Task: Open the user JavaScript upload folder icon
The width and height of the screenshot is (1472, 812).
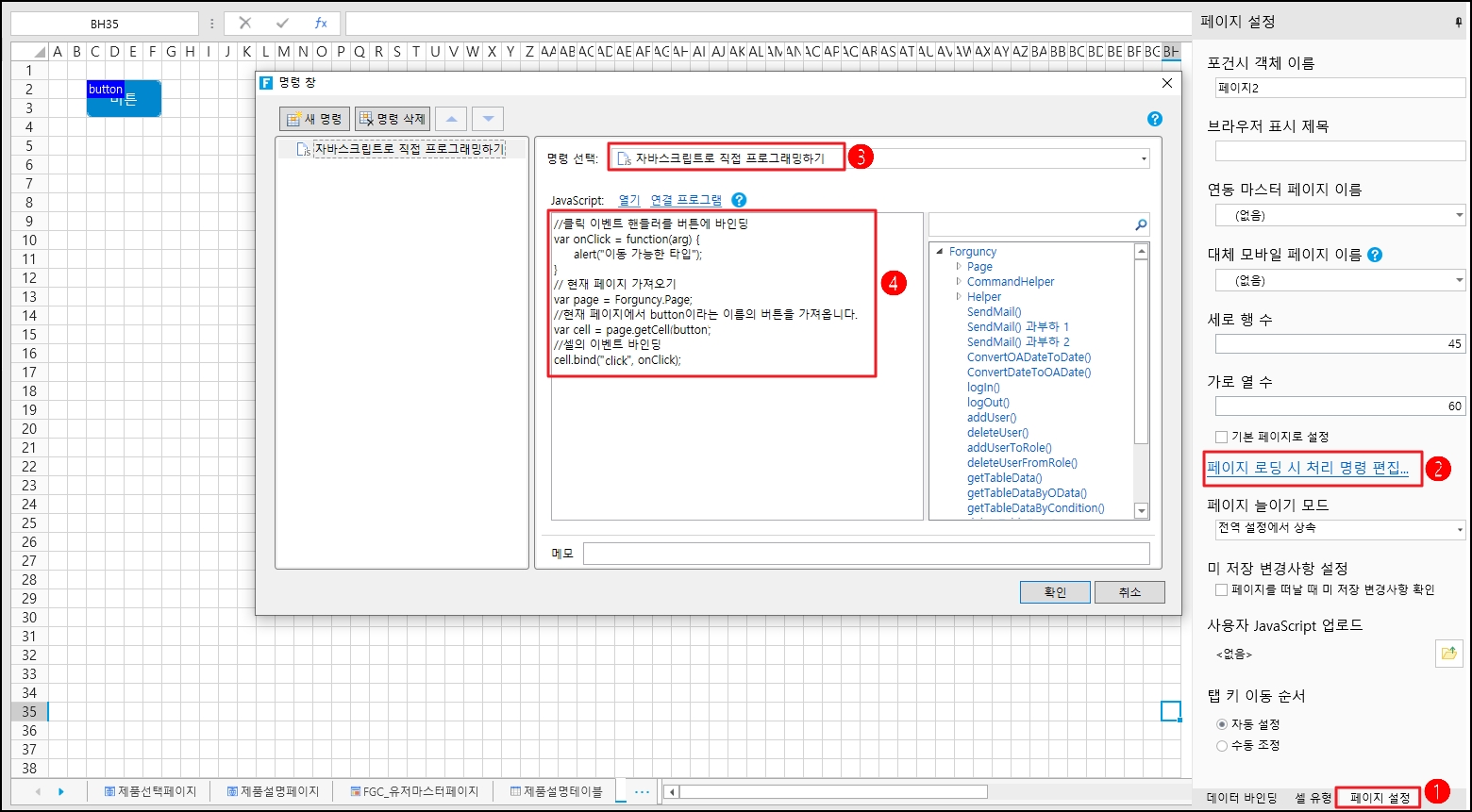Action: [1448, 653]
